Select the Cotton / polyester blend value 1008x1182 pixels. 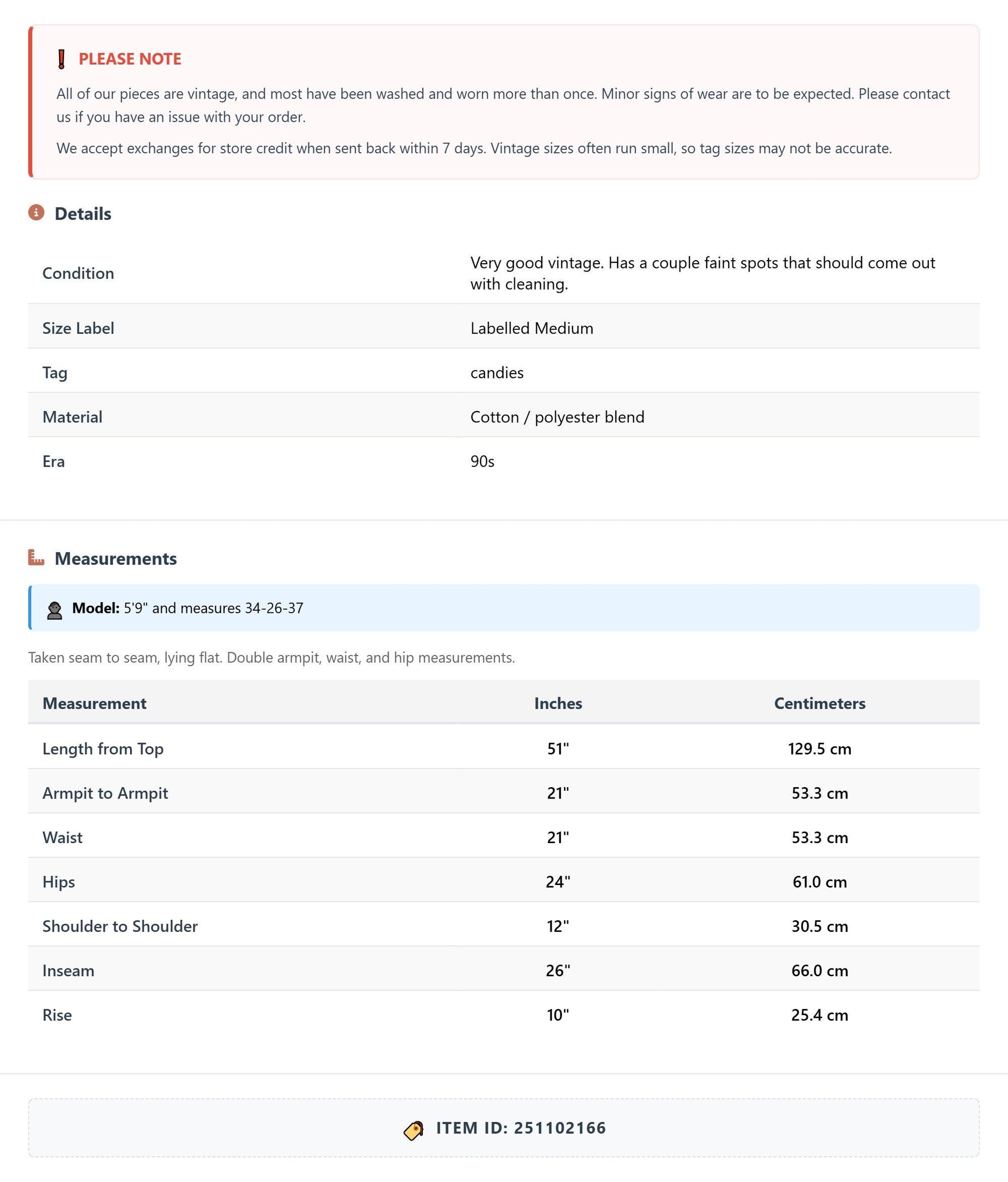coord(557,417)
